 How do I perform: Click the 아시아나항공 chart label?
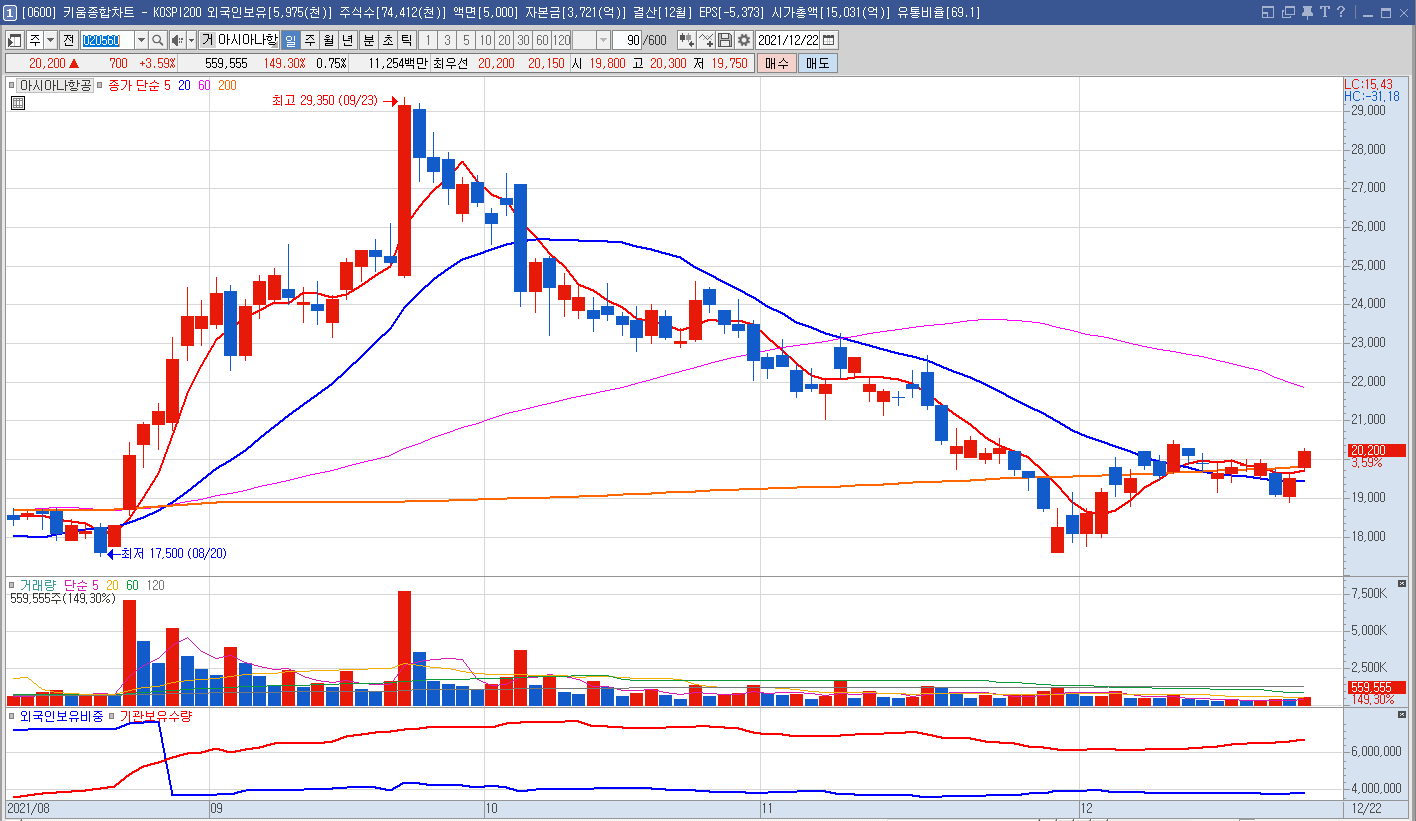[x=56, y=86]
